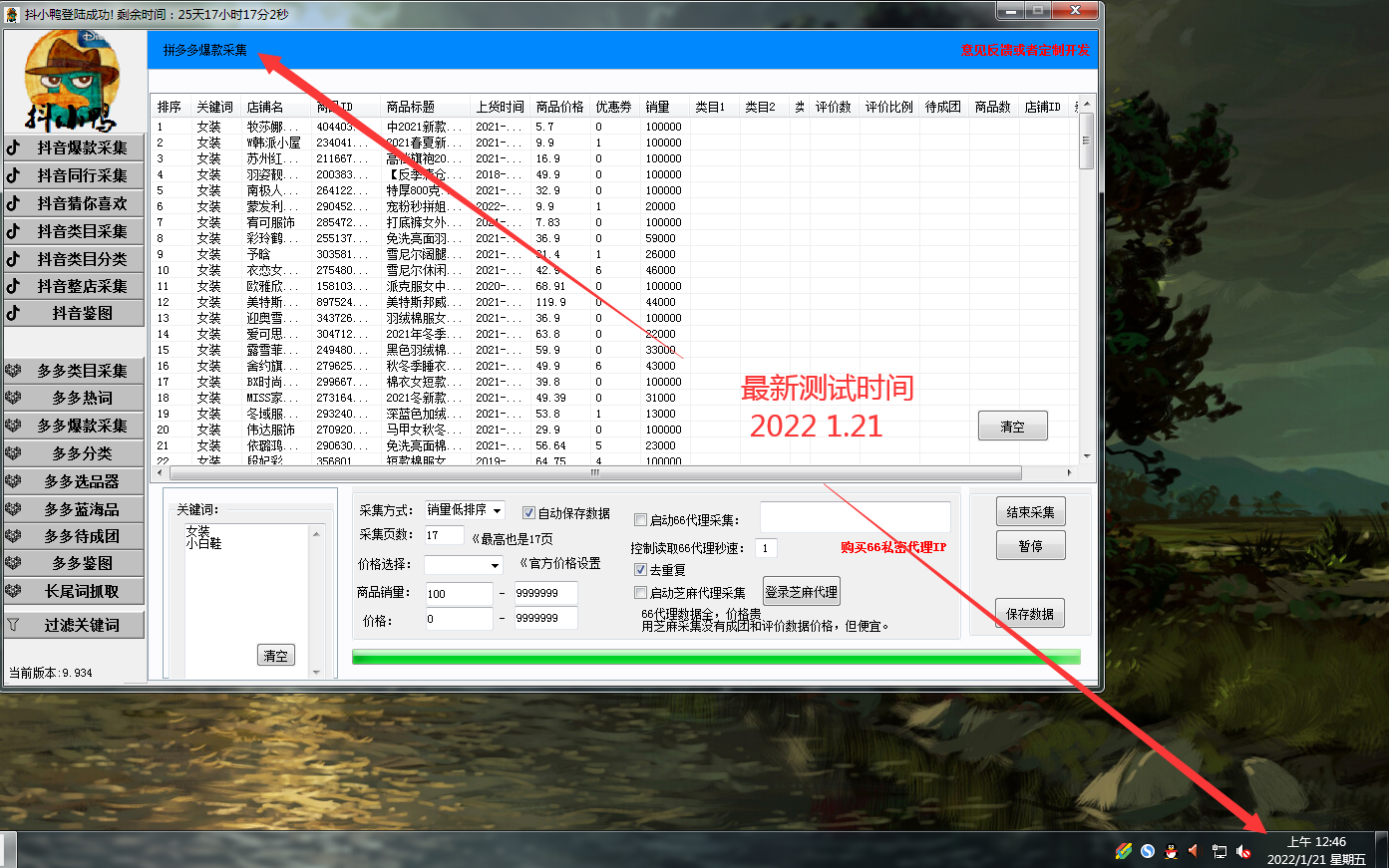Screen dimensions: 1389x868
Task: Click the 抖小鸭 duck logo image
Action: [72, 80]
